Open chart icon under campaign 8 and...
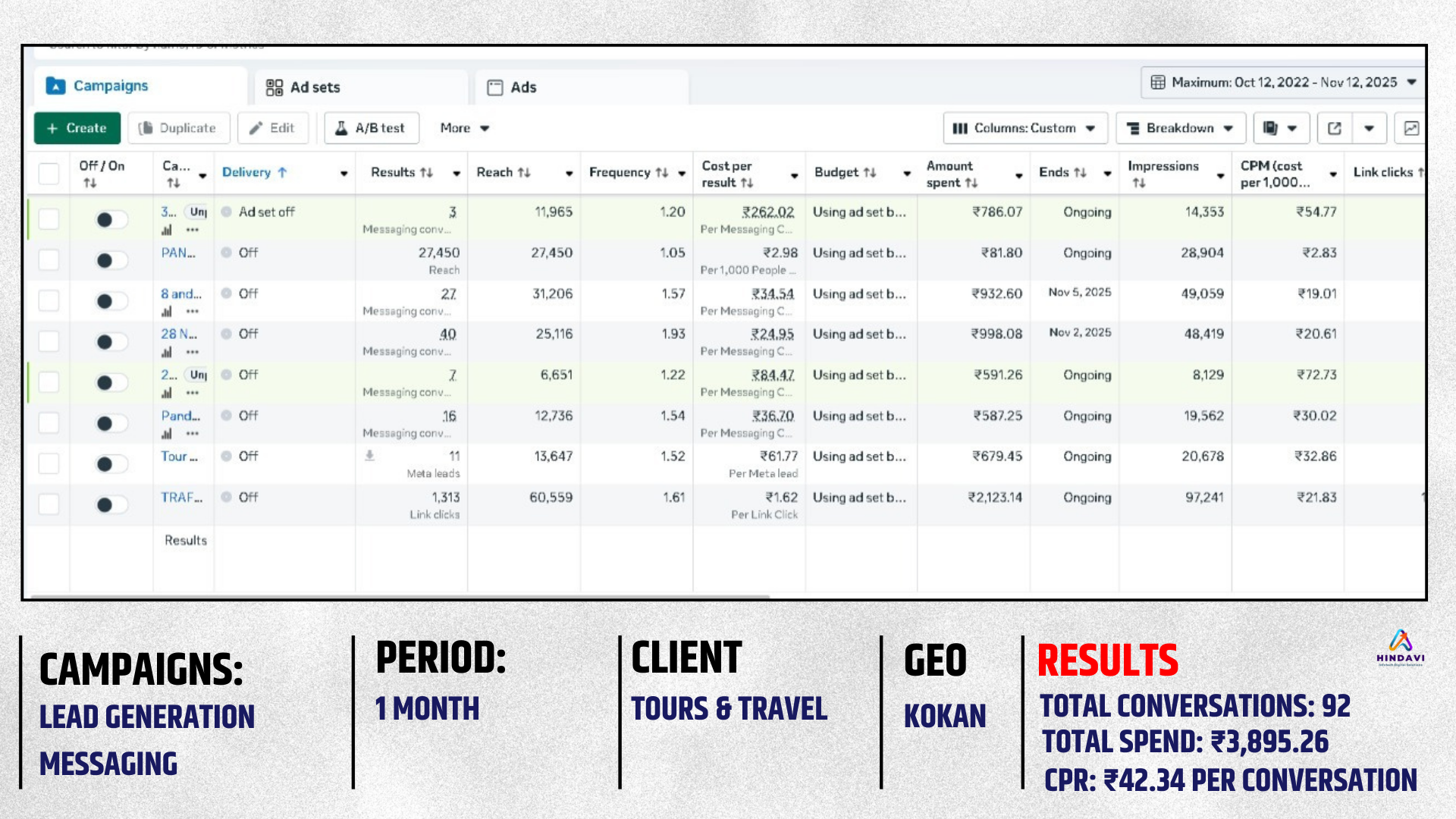 (x=167, y=312)
